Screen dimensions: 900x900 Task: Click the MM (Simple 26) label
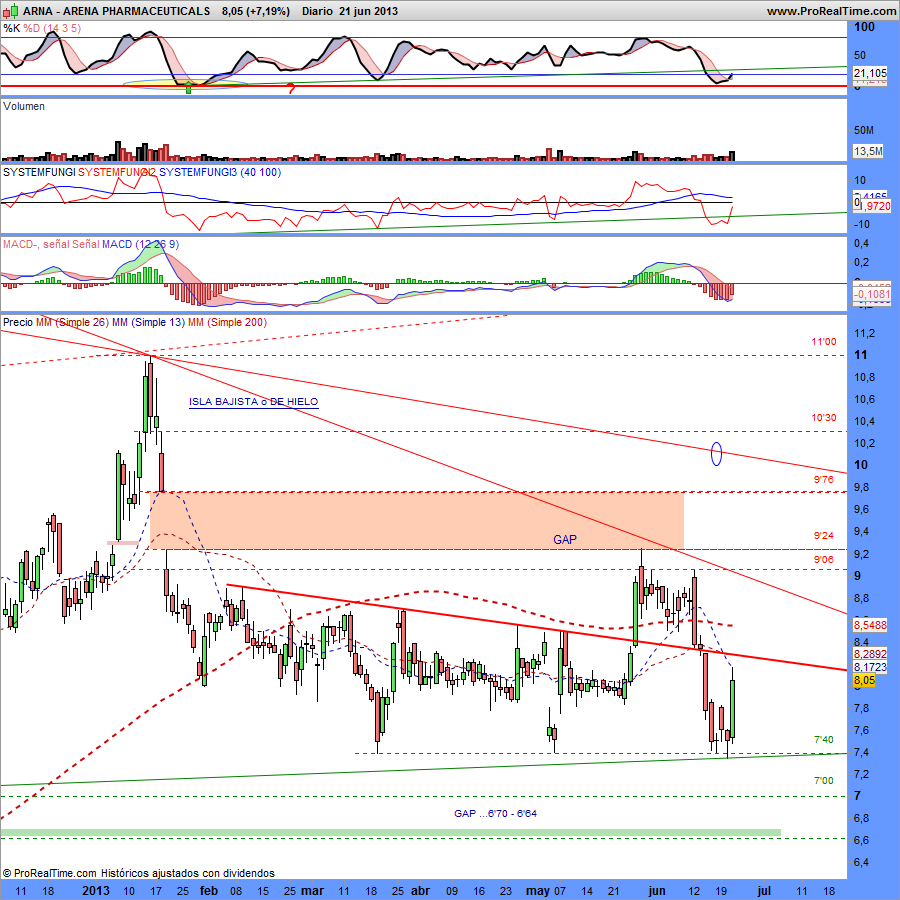[72, 323]
